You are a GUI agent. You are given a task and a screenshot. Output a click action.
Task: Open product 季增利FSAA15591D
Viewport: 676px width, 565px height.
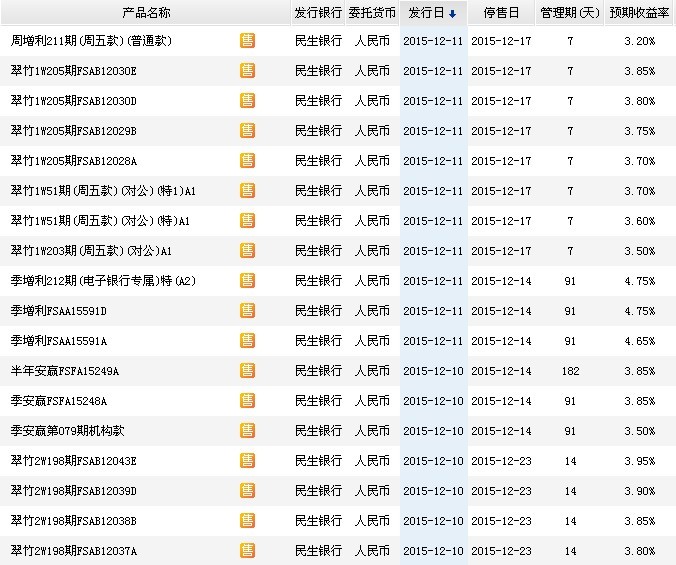point(59,311)
